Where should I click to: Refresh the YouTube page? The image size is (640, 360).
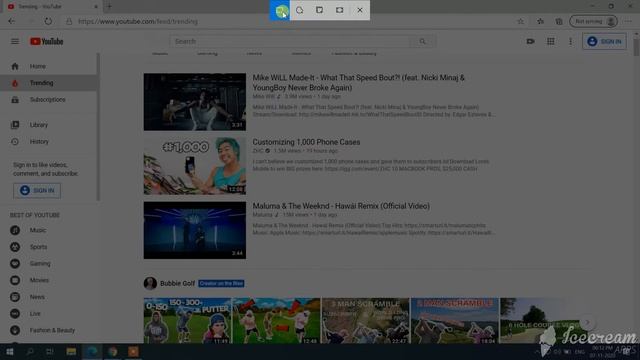48,21
